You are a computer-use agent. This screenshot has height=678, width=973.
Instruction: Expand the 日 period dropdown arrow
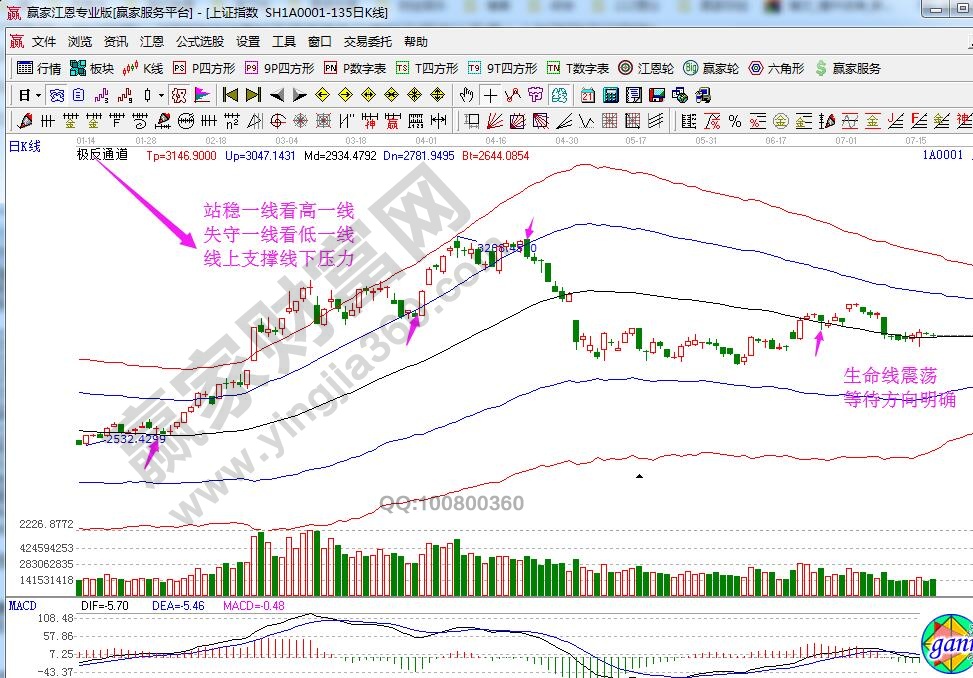pos(38,96)
